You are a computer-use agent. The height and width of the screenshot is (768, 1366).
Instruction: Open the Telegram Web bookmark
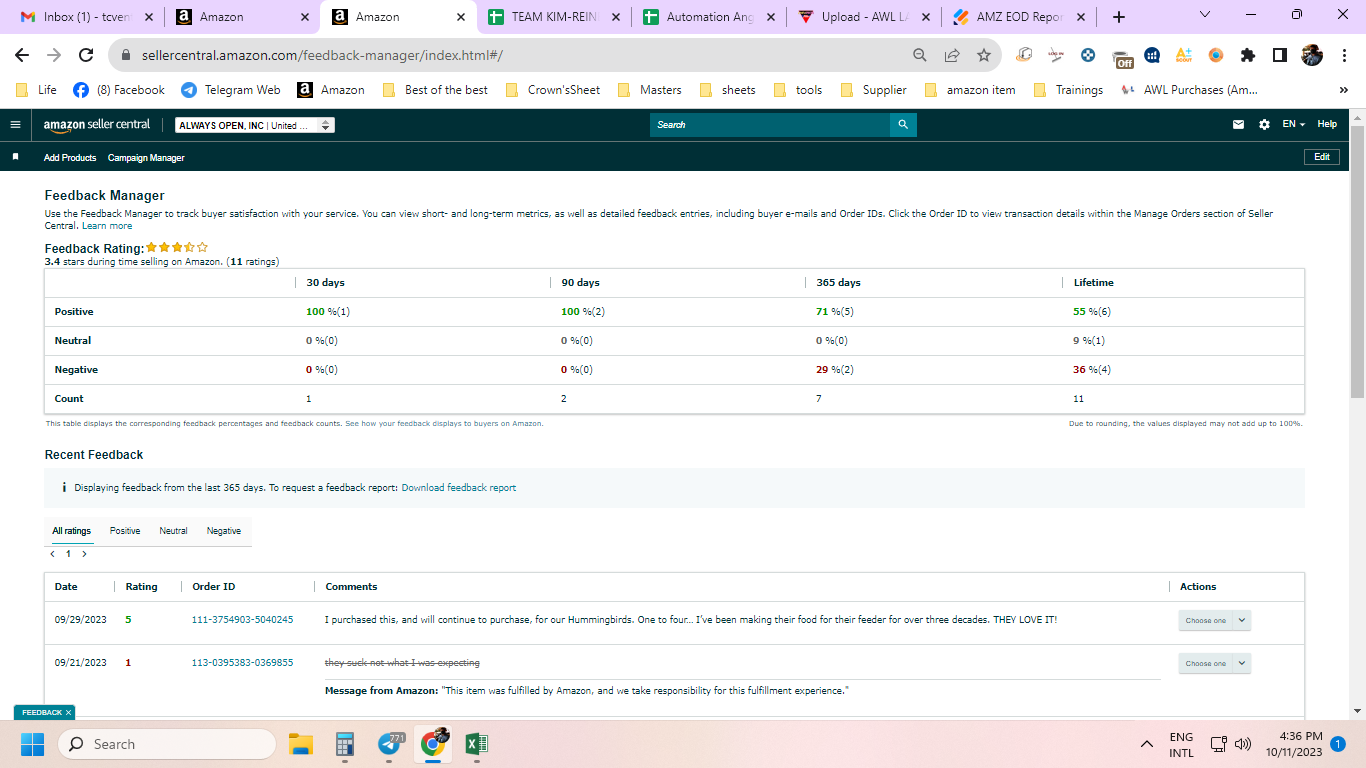pos(231,90)
